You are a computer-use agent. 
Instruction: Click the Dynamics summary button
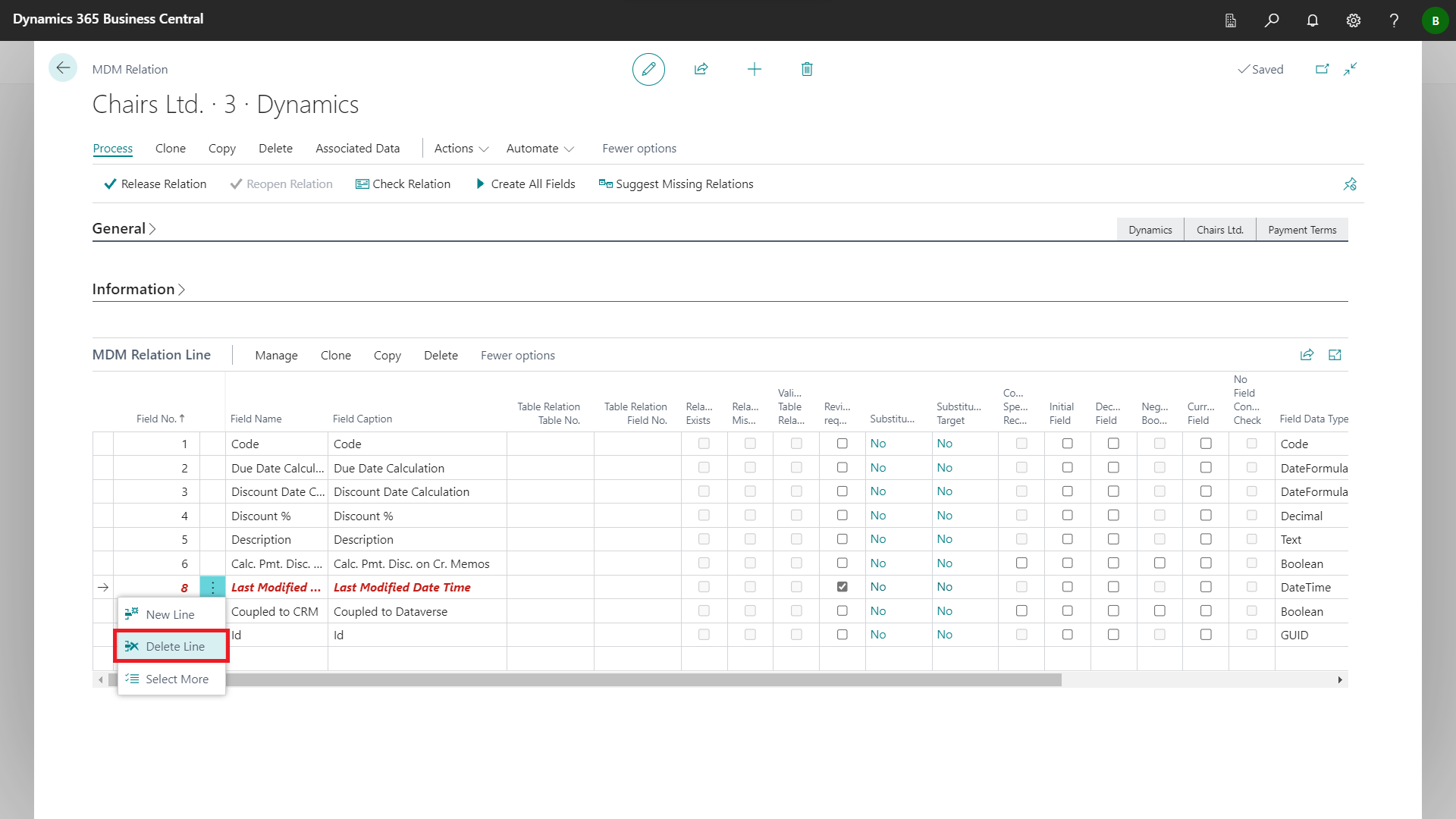pyautogui.click(x=1150, y=230)
